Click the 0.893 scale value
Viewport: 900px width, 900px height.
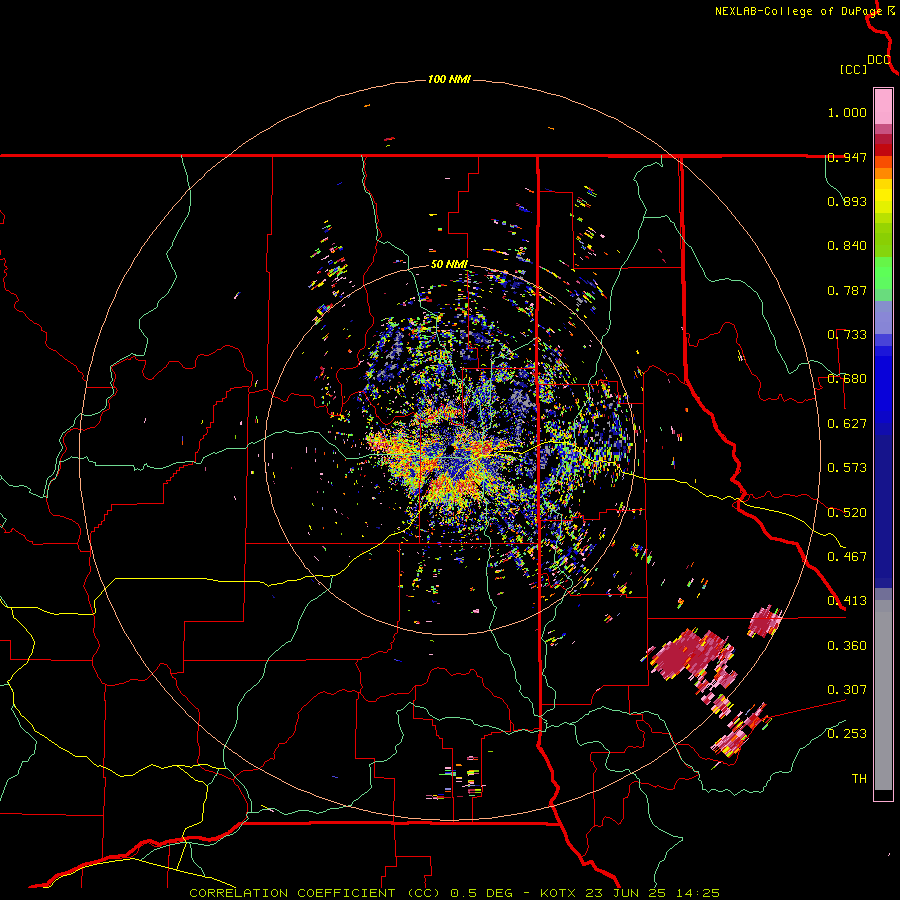click(x=847, y=201)
